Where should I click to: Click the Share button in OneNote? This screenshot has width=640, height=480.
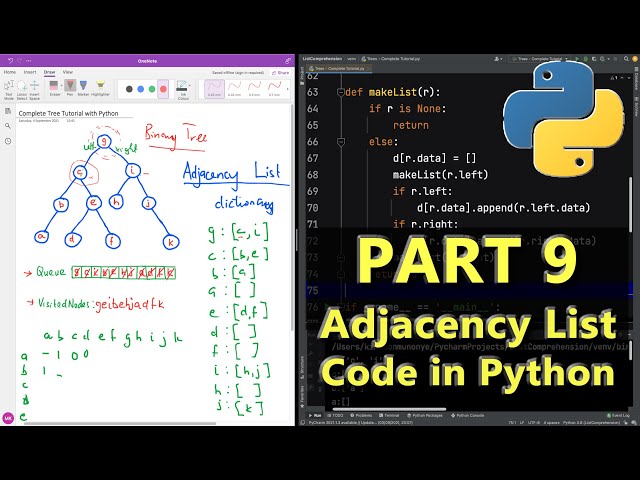[280, 73]
